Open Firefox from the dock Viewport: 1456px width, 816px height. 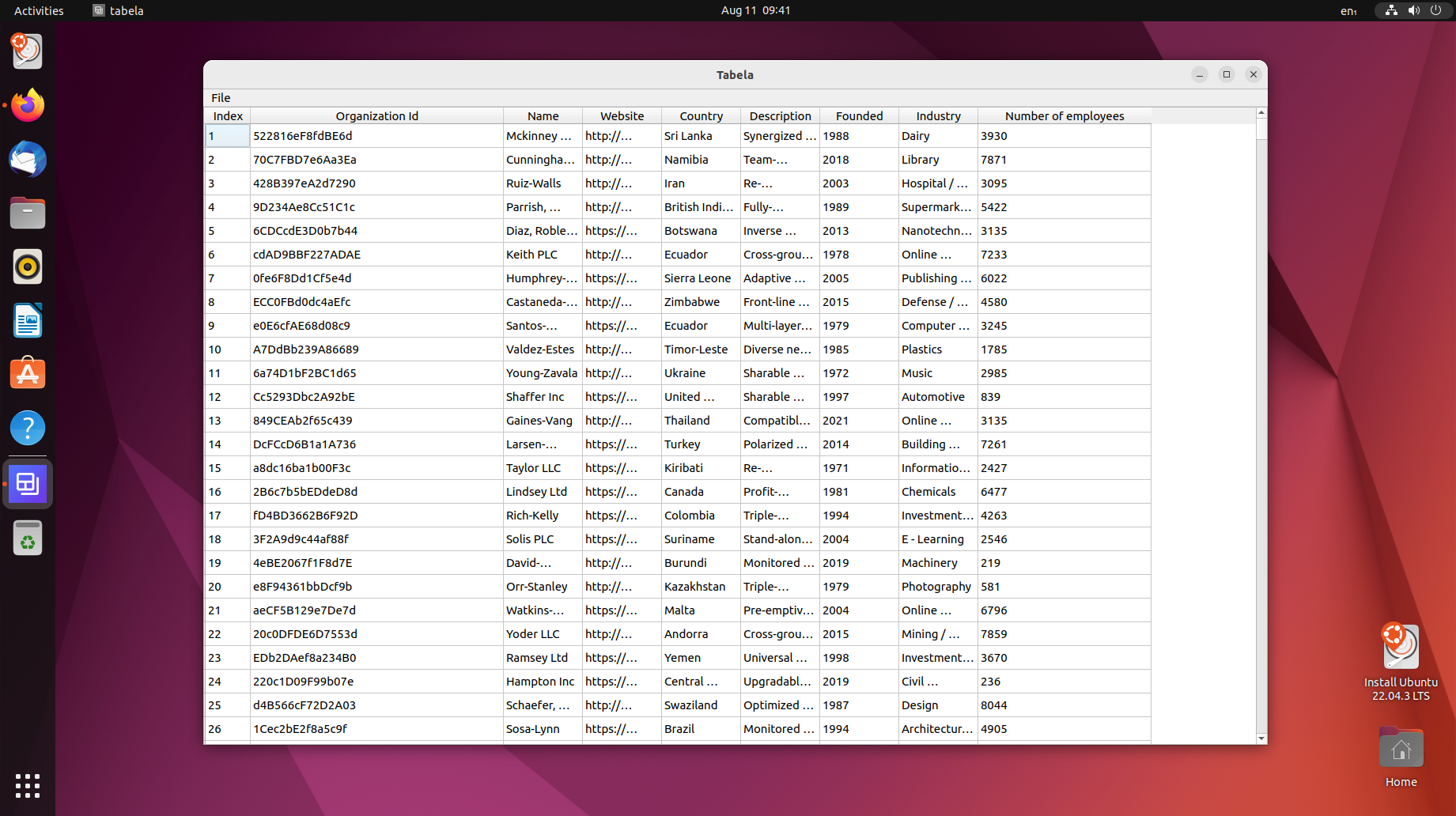tap(28, 105)
